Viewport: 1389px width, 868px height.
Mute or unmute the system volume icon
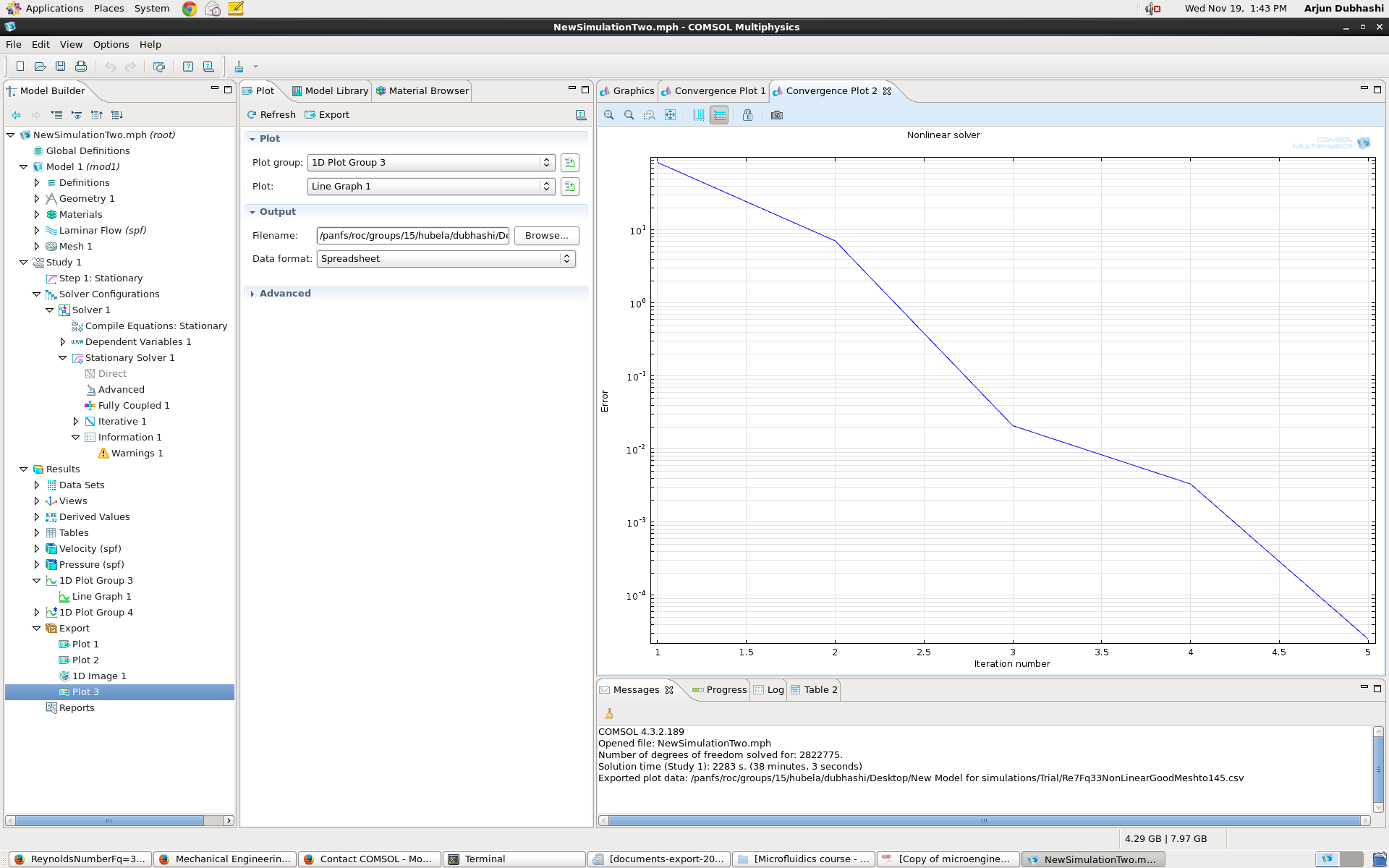(1152, 9)
